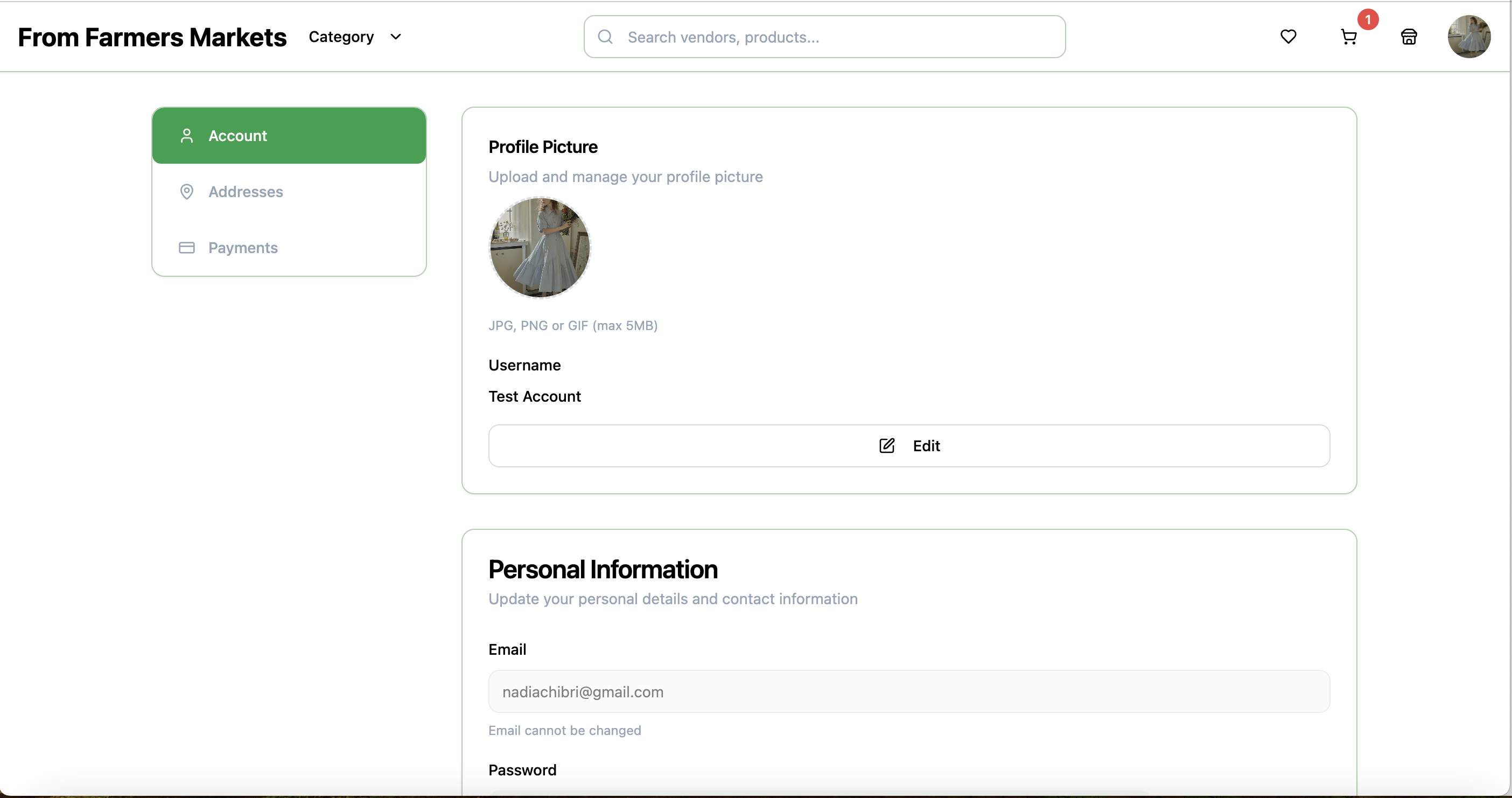The height and width of the screenshot is (798, 1512).
Task: Open the shopping cart icon
Action: pyautogui.click(x=1348, y=37)
